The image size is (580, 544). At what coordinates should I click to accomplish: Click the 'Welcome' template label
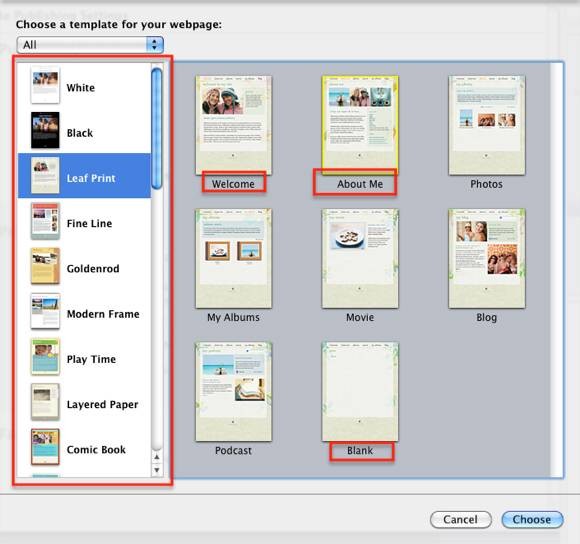click(x=233, y=184)
